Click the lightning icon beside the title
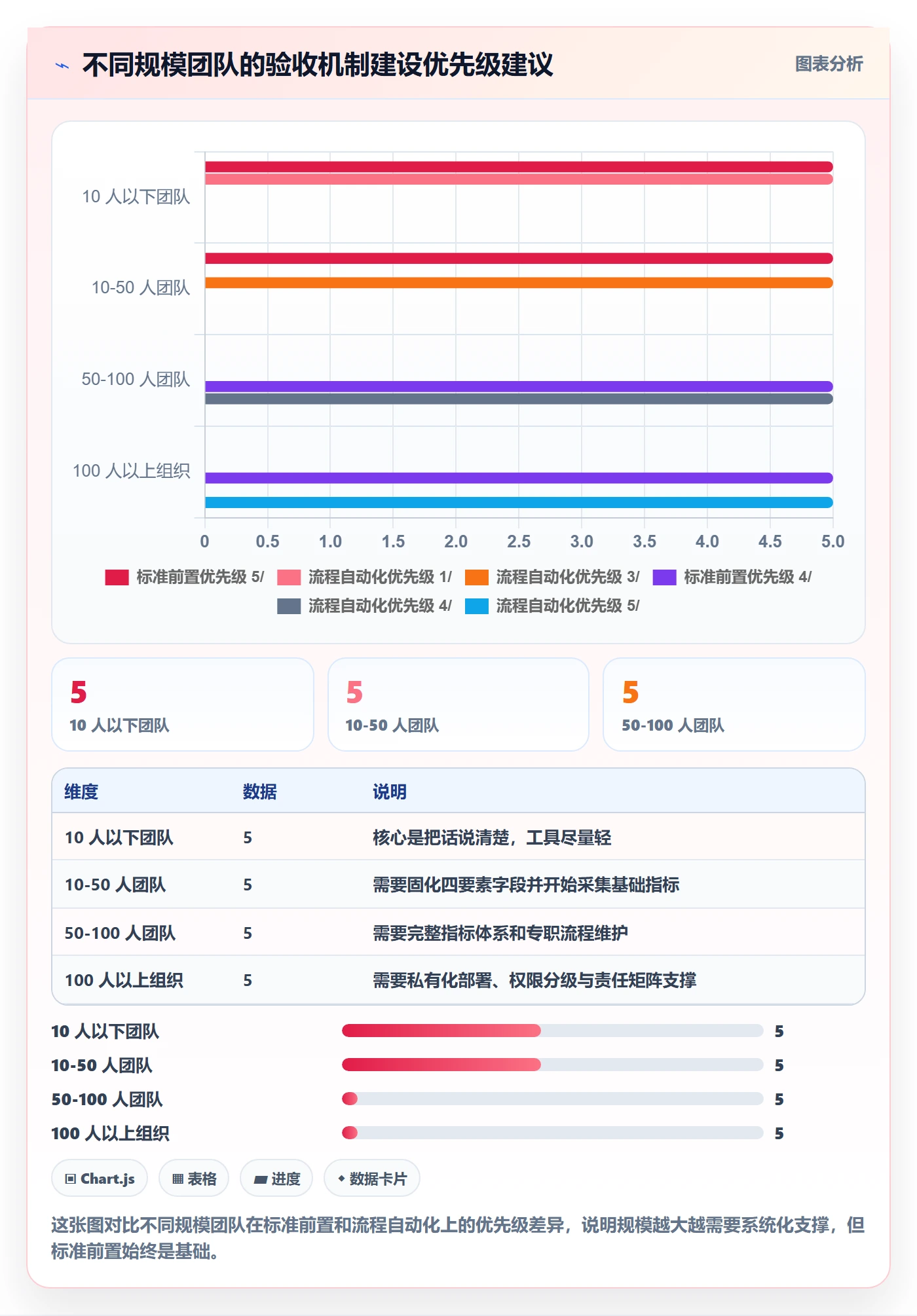Viewport: 917px width, 1316px height. (62, 65)
